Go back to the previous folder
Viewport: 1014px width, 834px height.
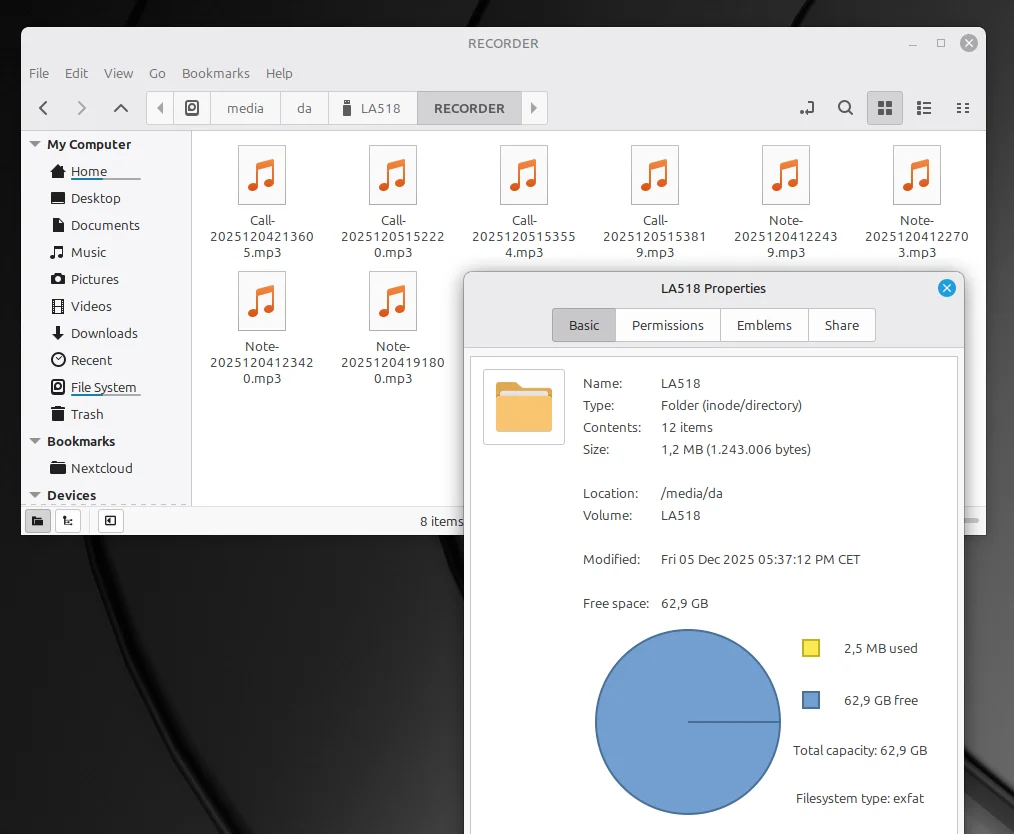point(43,108)
